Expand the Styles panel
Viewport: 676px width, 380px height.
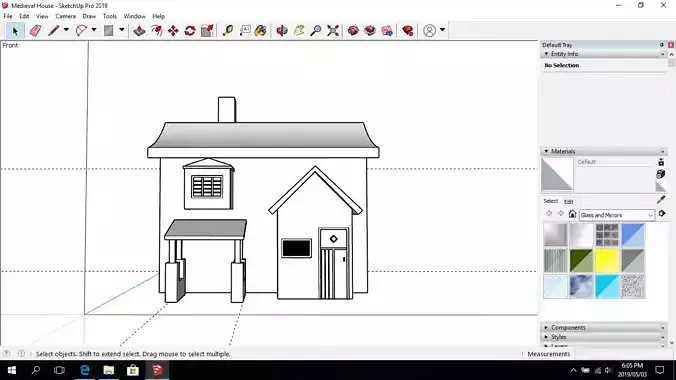[x=546, y=337]
